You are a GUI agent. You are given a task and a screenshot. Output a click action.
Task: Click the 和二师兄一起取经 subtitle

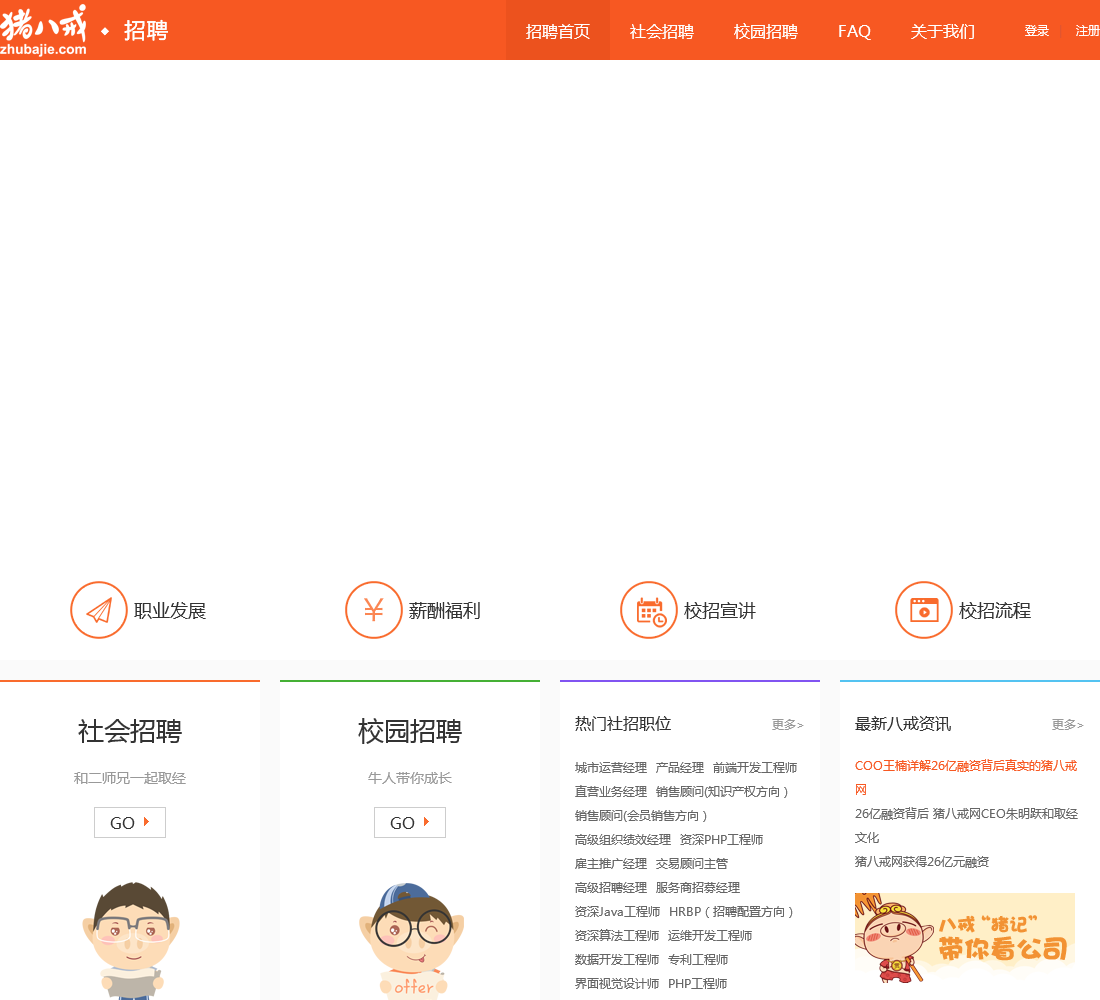click(x=130, y=778)
